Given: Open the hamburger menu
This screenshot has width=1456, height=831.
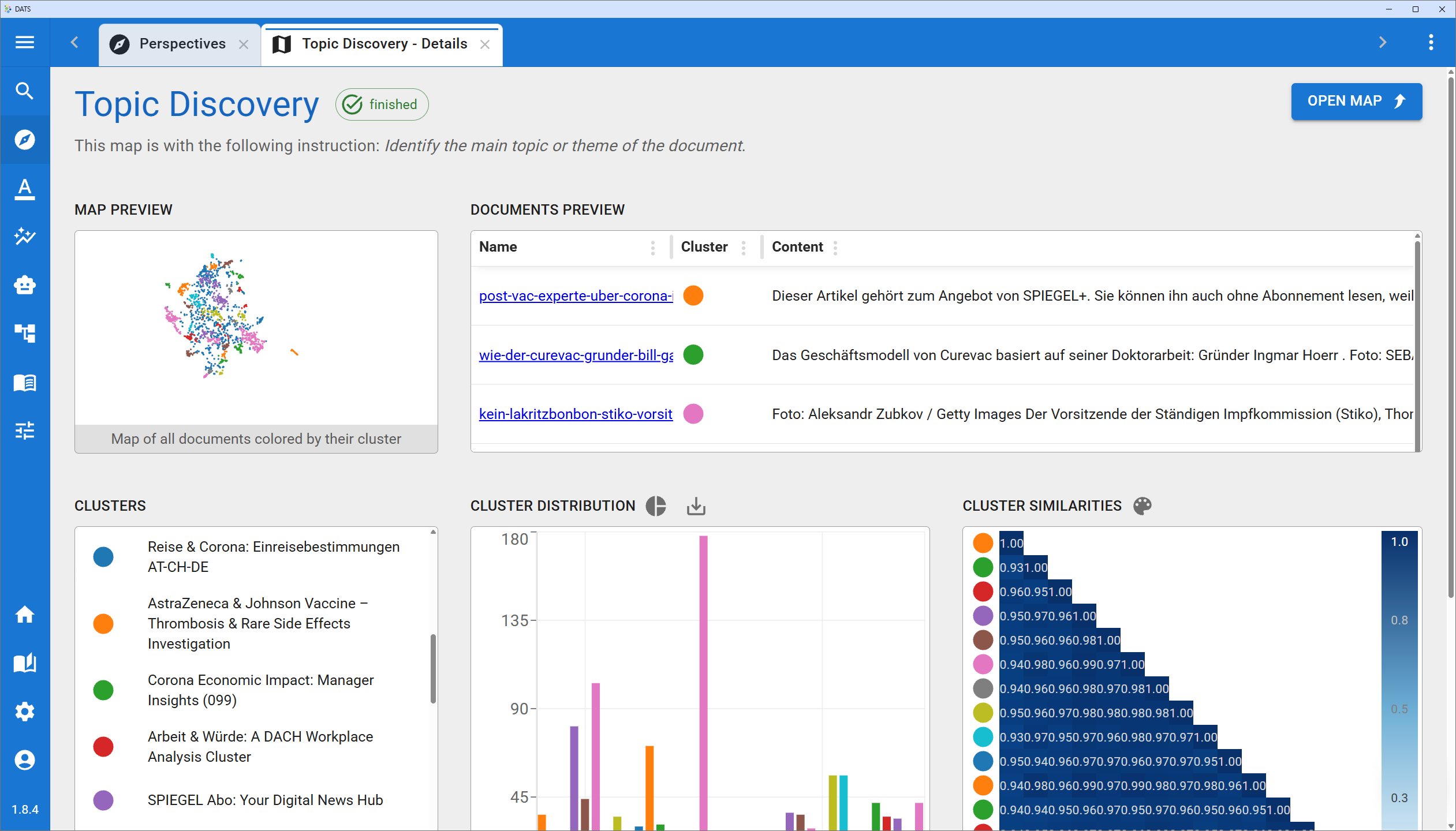Looking at the screenshot, I should tap(25, 42).
